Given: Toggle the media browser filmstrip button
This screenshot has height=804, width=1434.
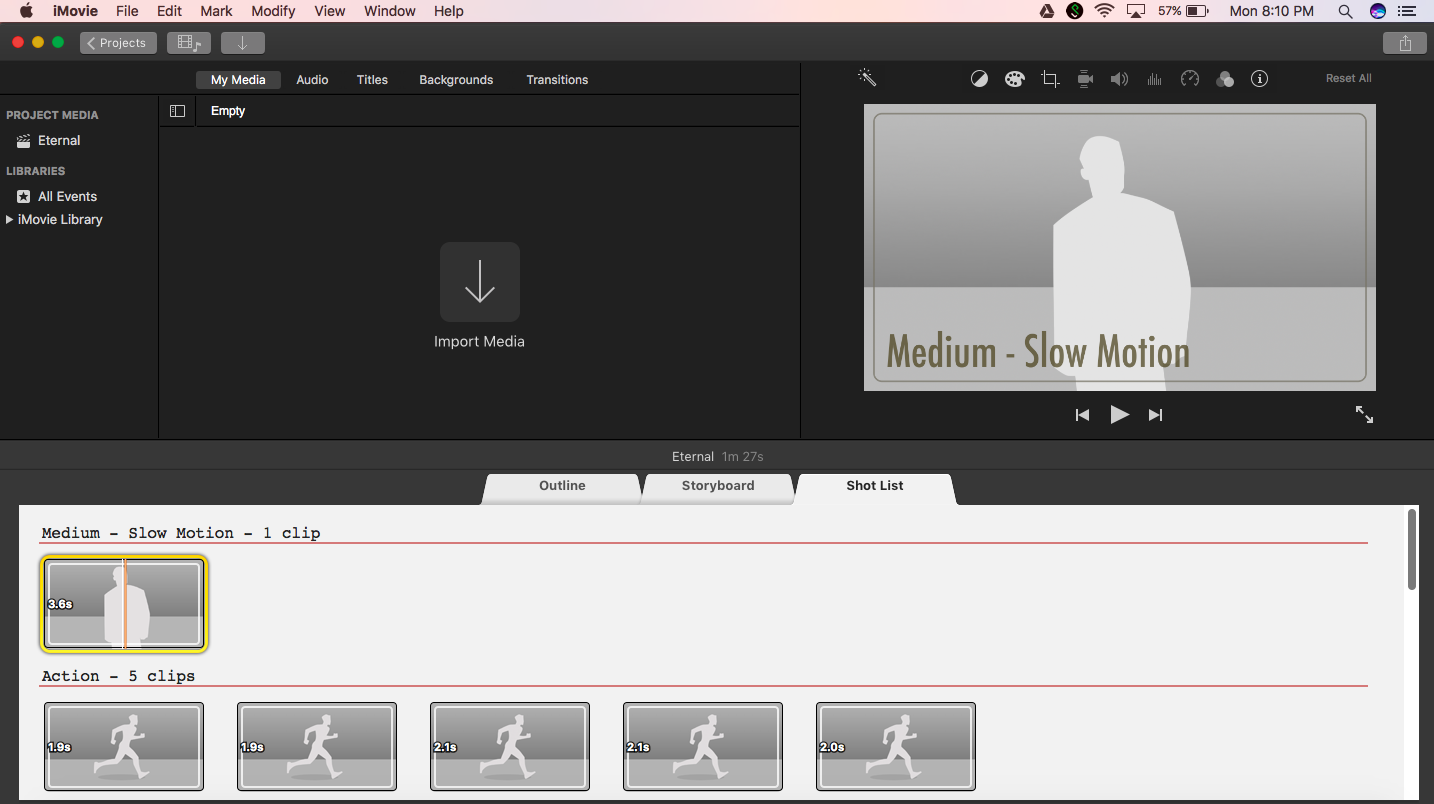Looking at the screenshot, I should coord(188,43).
